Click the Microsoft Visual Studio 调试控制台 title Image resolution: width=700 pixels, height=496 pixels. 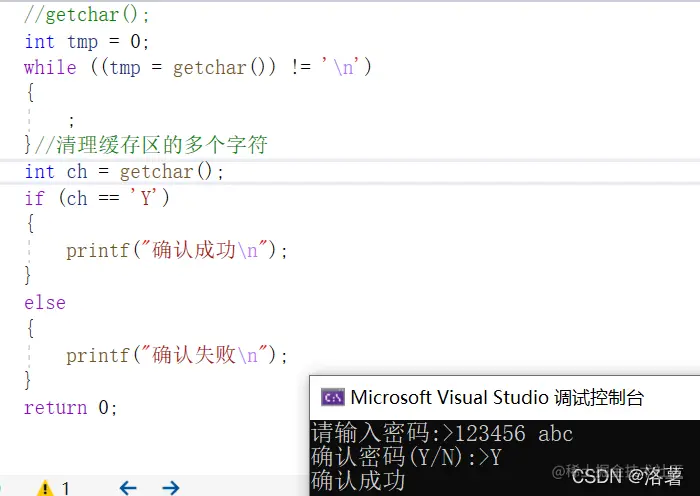coord(497,397)
